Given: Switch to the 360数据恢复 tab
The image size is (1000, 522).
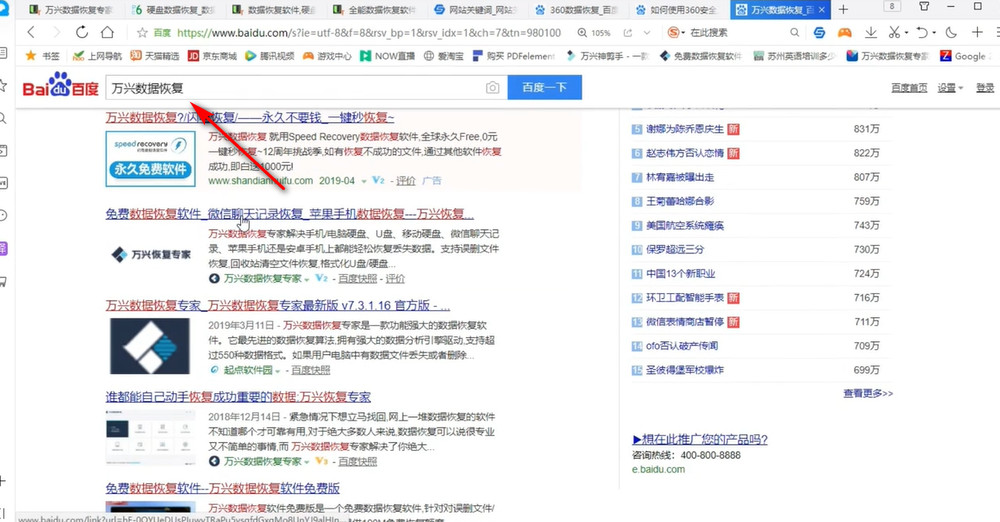Looking at the screenshot, I should [x=577, y=10].
